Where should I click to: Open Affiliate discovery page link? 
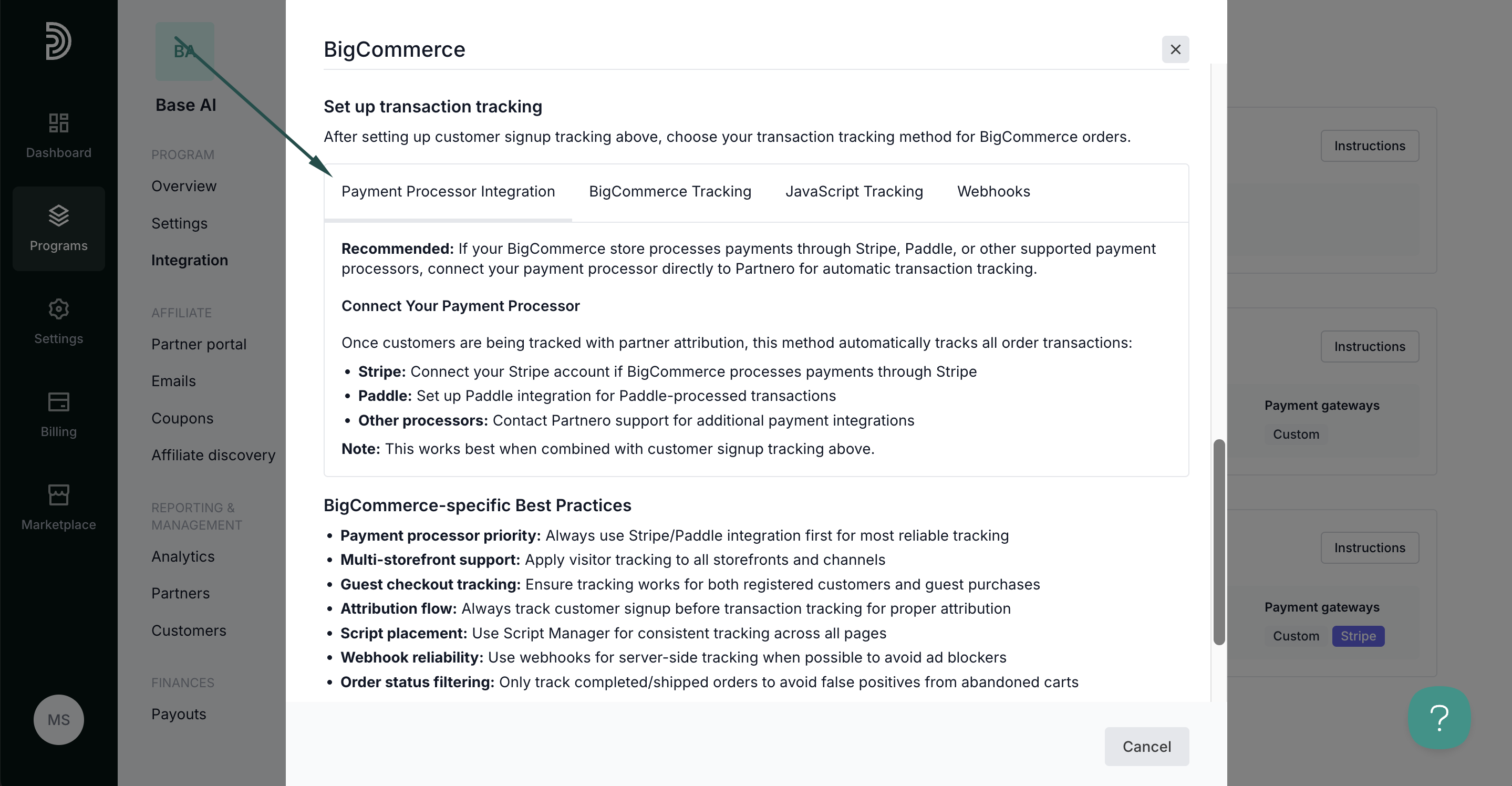(213, 455)
